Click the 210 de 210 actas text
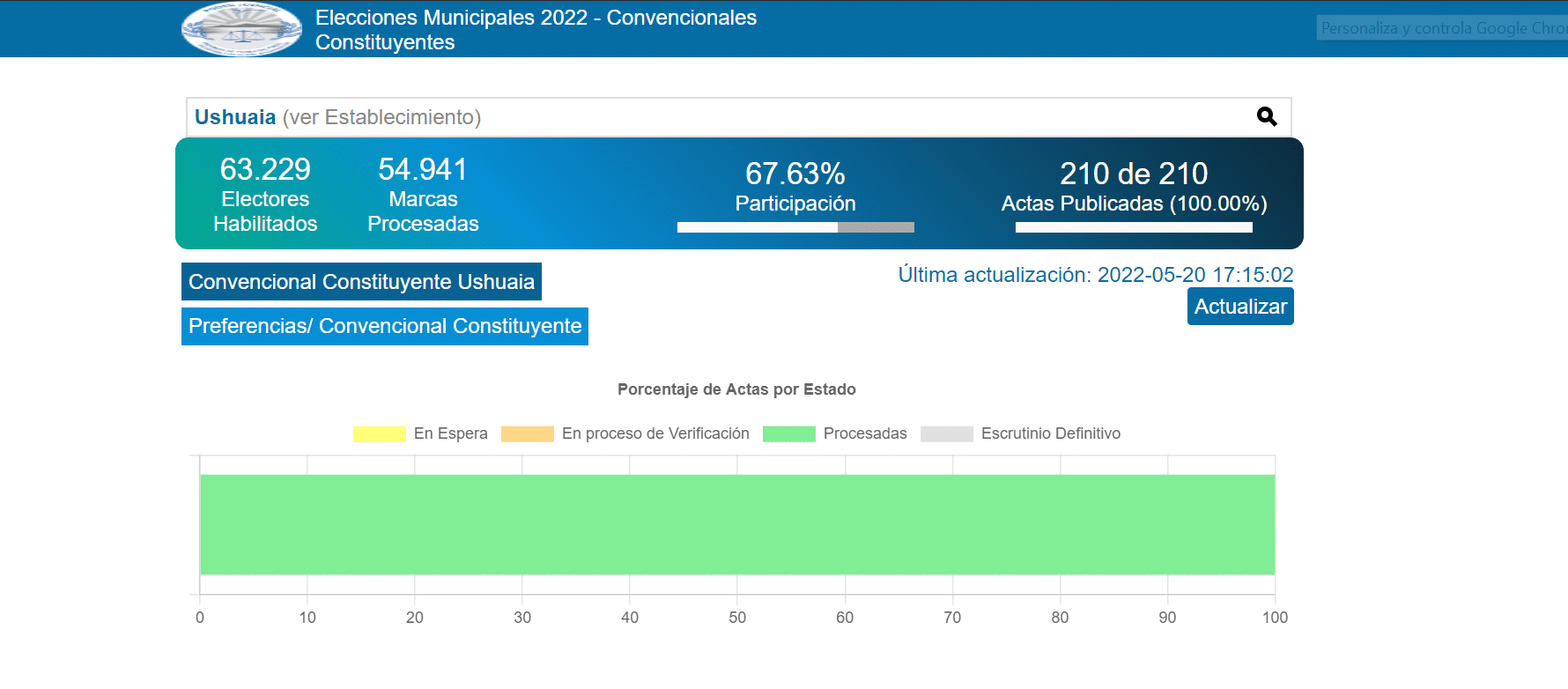 (x=1134, y=174)
